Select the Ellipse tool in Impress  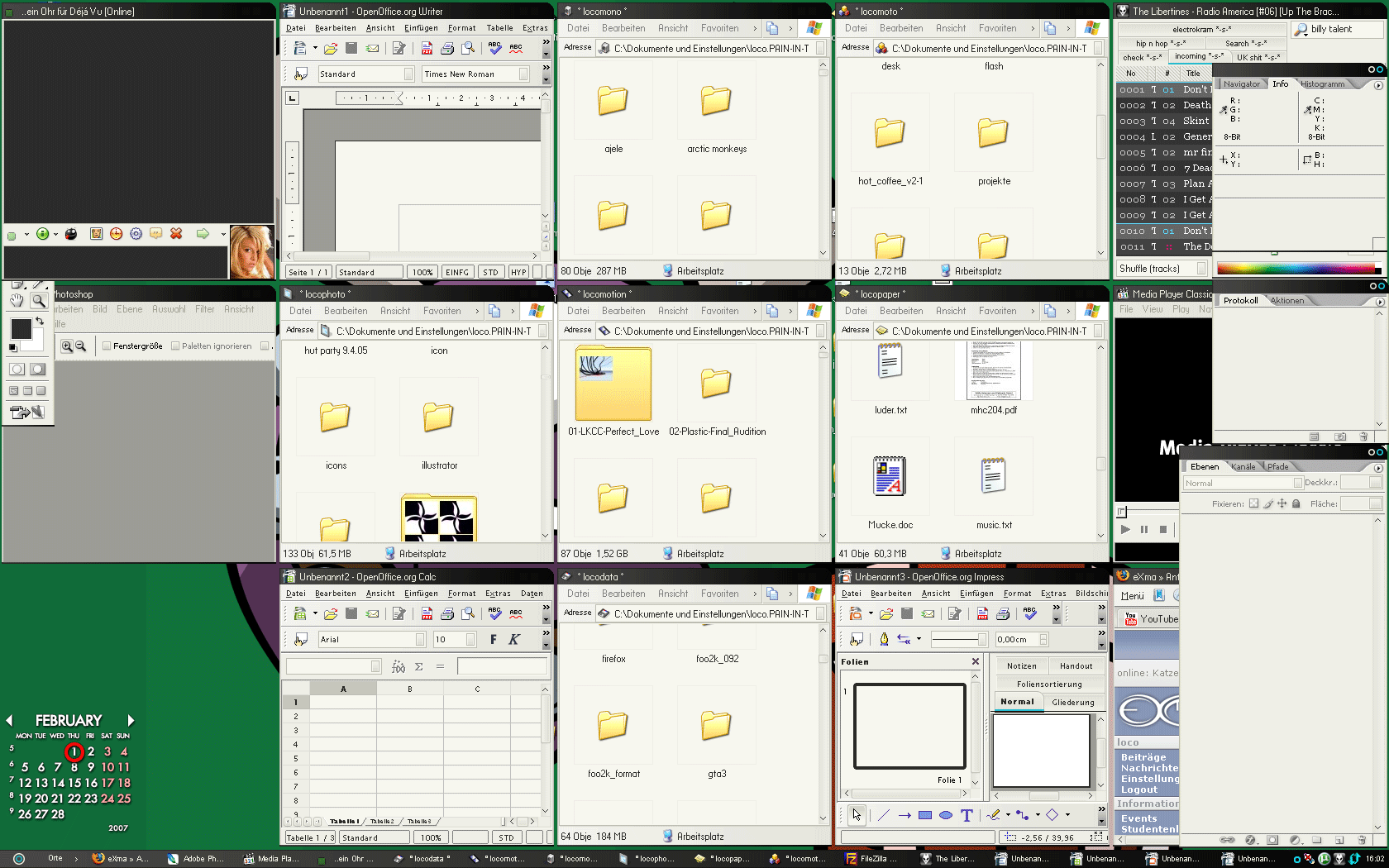(x=946, y=815)
